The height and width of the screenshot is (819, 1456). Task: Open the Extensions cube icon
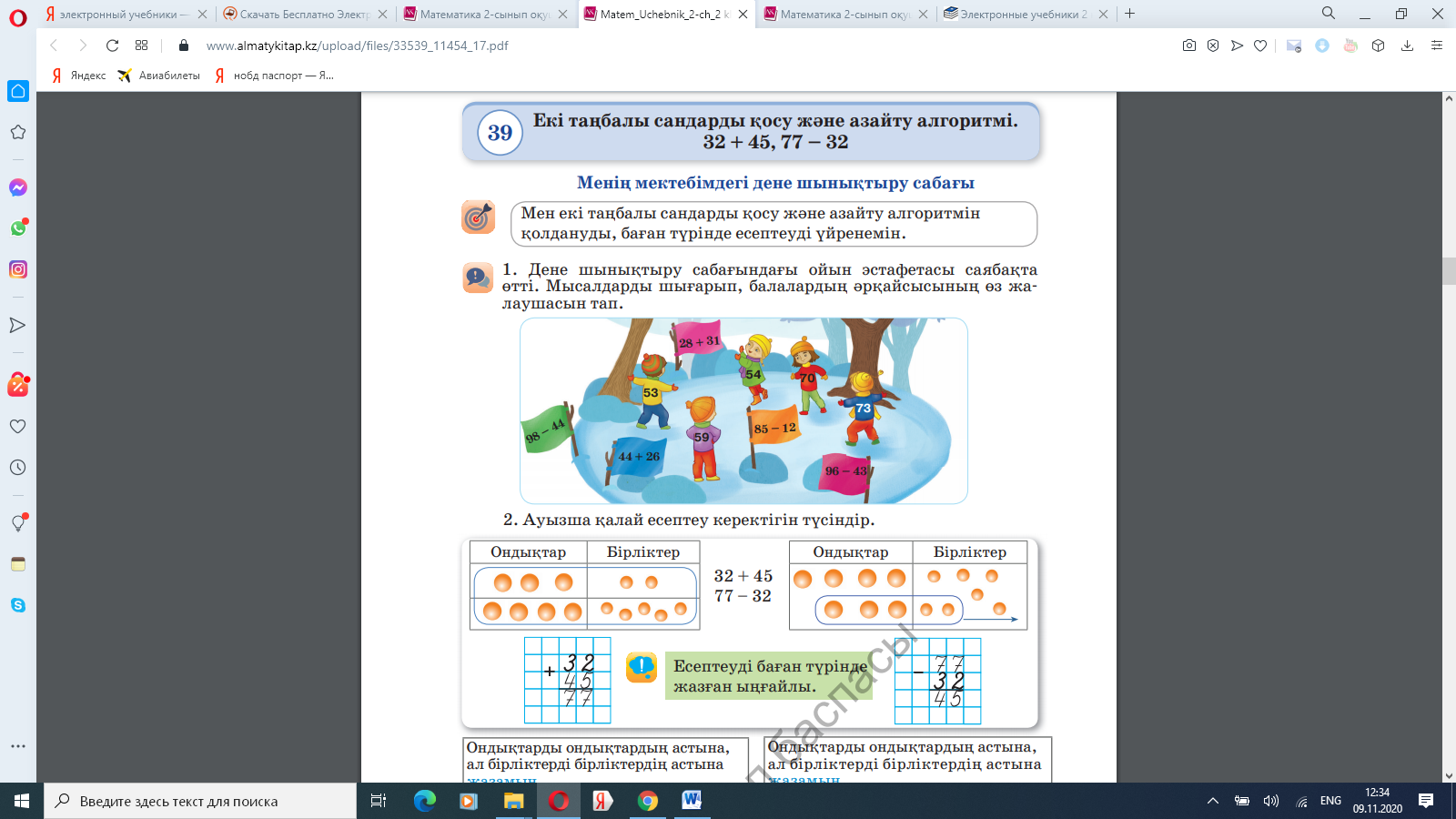coord(1379,45)
